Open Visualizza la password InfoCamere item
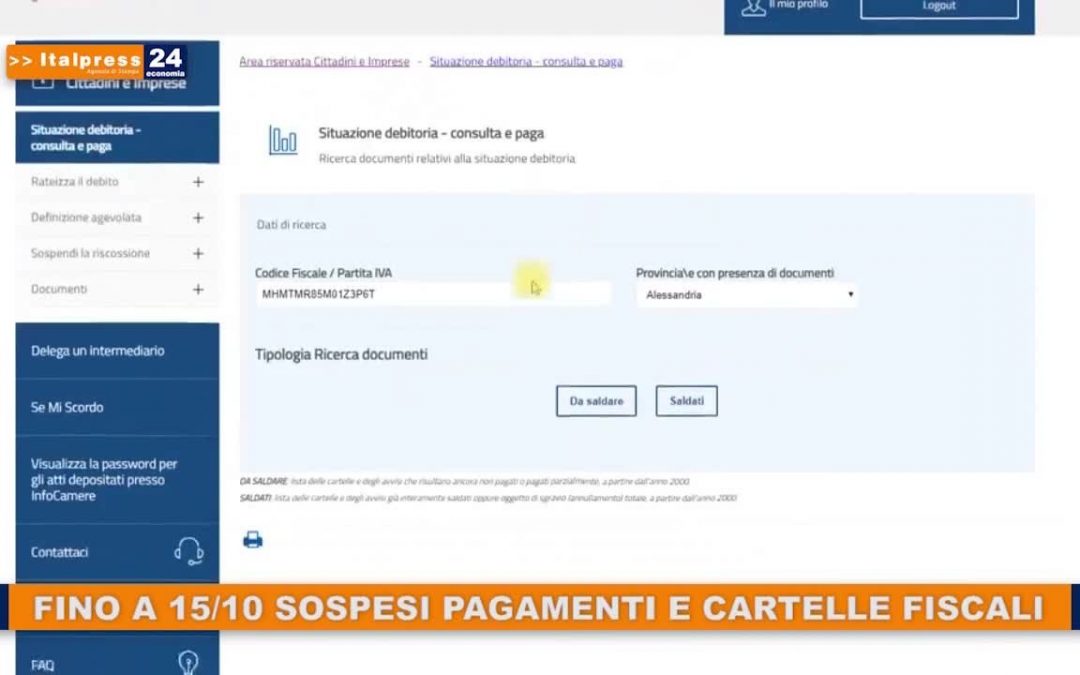1080x675 pixels. pyautogui.click(x=117, y=479)
